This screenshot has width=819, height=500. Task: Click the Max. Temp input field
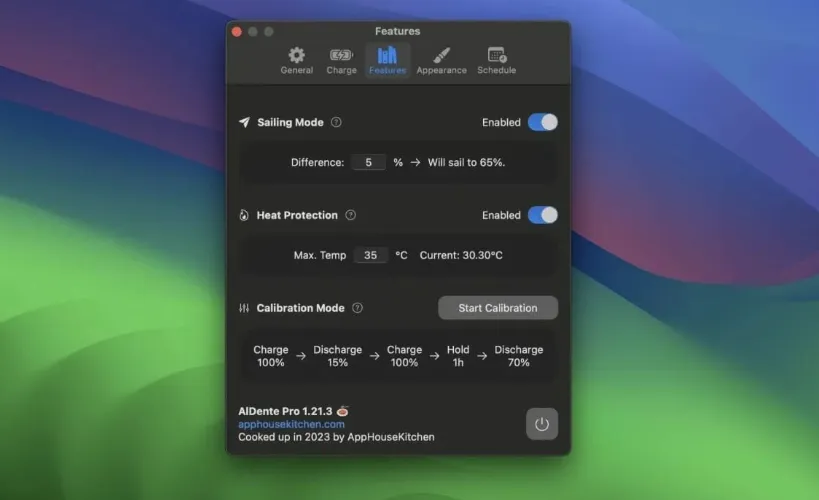(370, 255)
